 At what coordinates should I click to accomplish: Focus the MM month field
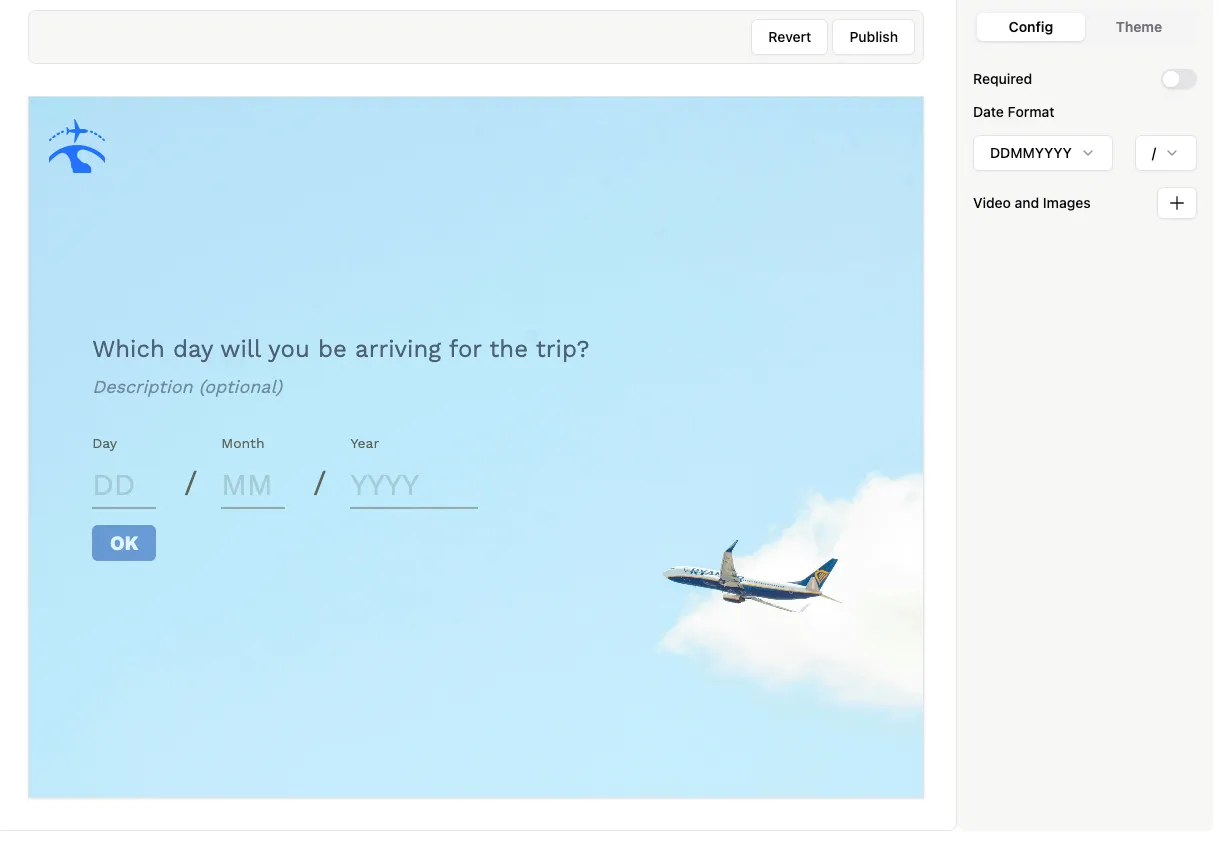(x=252, y=486)
